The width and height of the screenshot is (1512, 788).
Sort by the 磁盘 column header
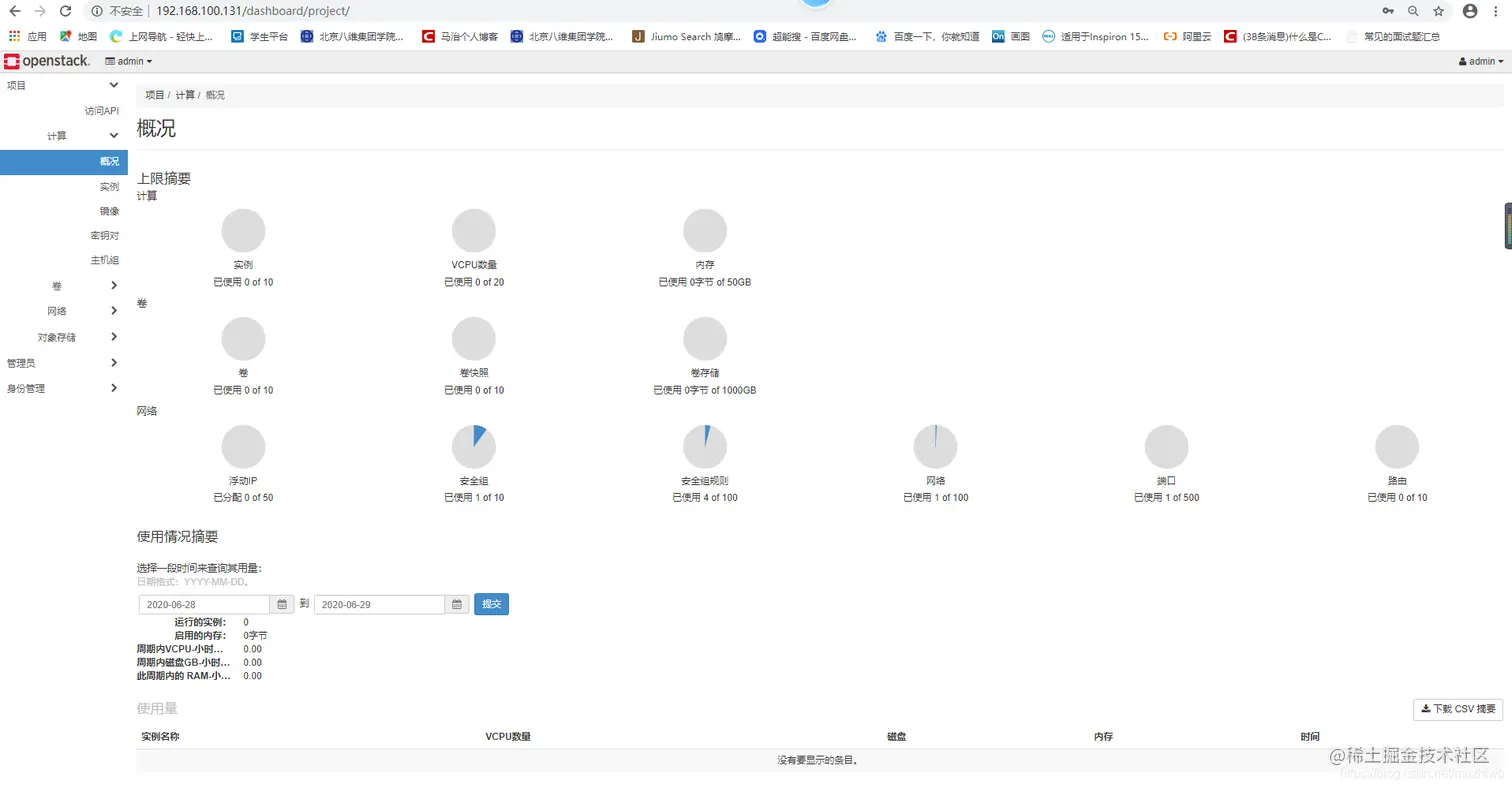pos(896,737)
